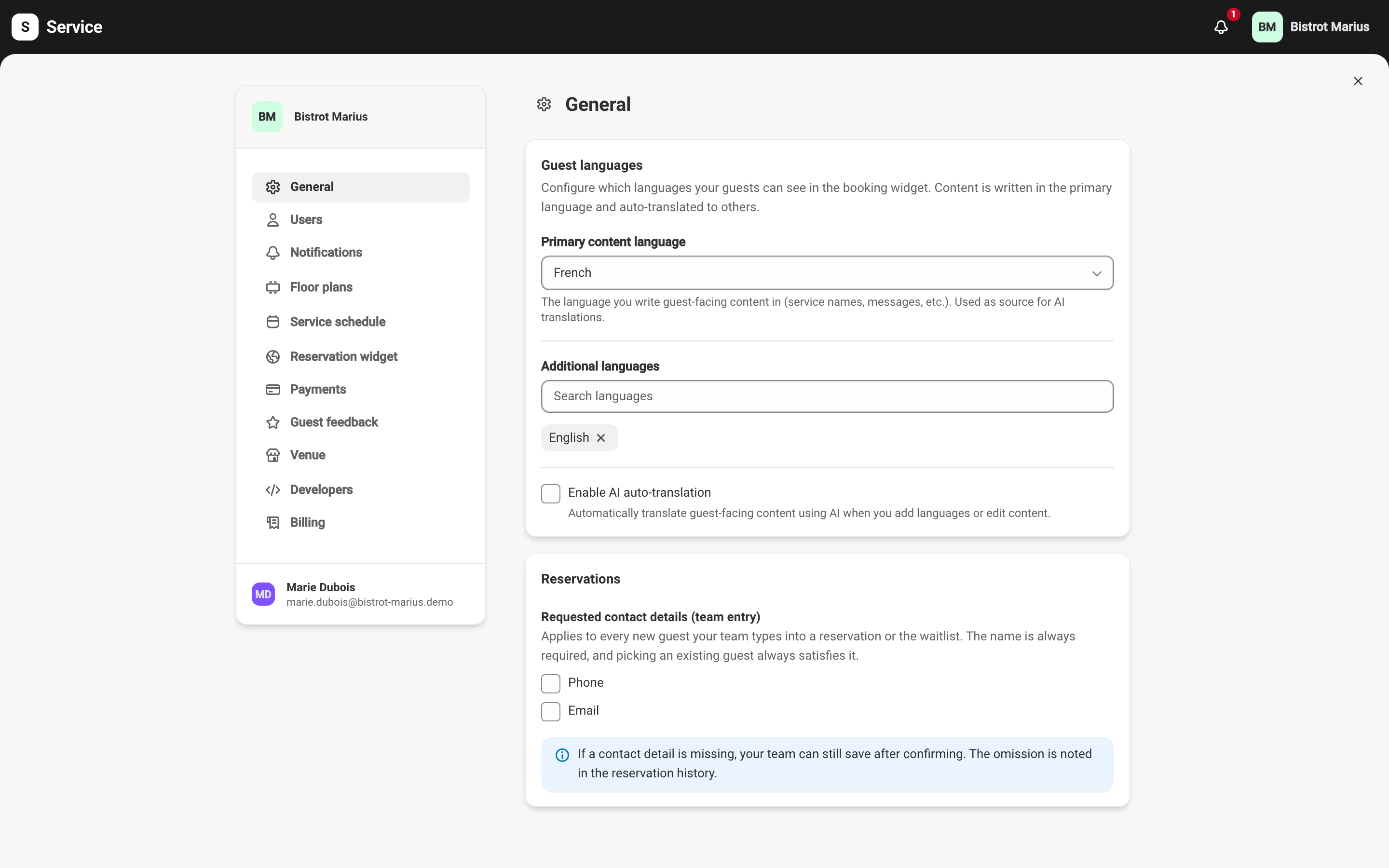Click the receipt icon beside Billing
Image resolution: width=1389 pixels, height=868 pixels.
[272, 522]
